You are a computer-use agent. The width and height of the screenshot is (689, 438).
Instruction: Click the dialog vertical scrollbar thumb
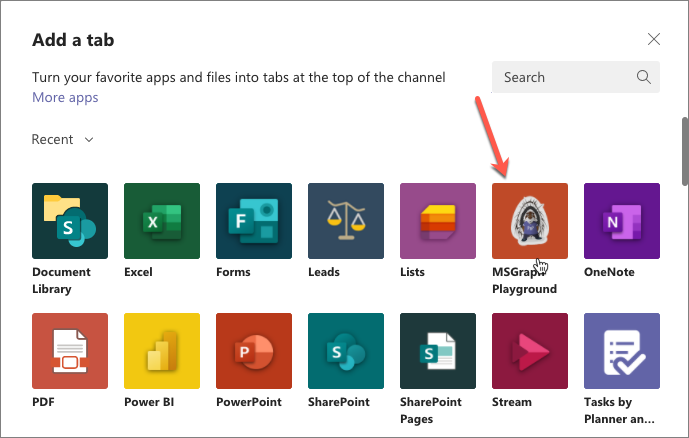[x=685, y=152]
